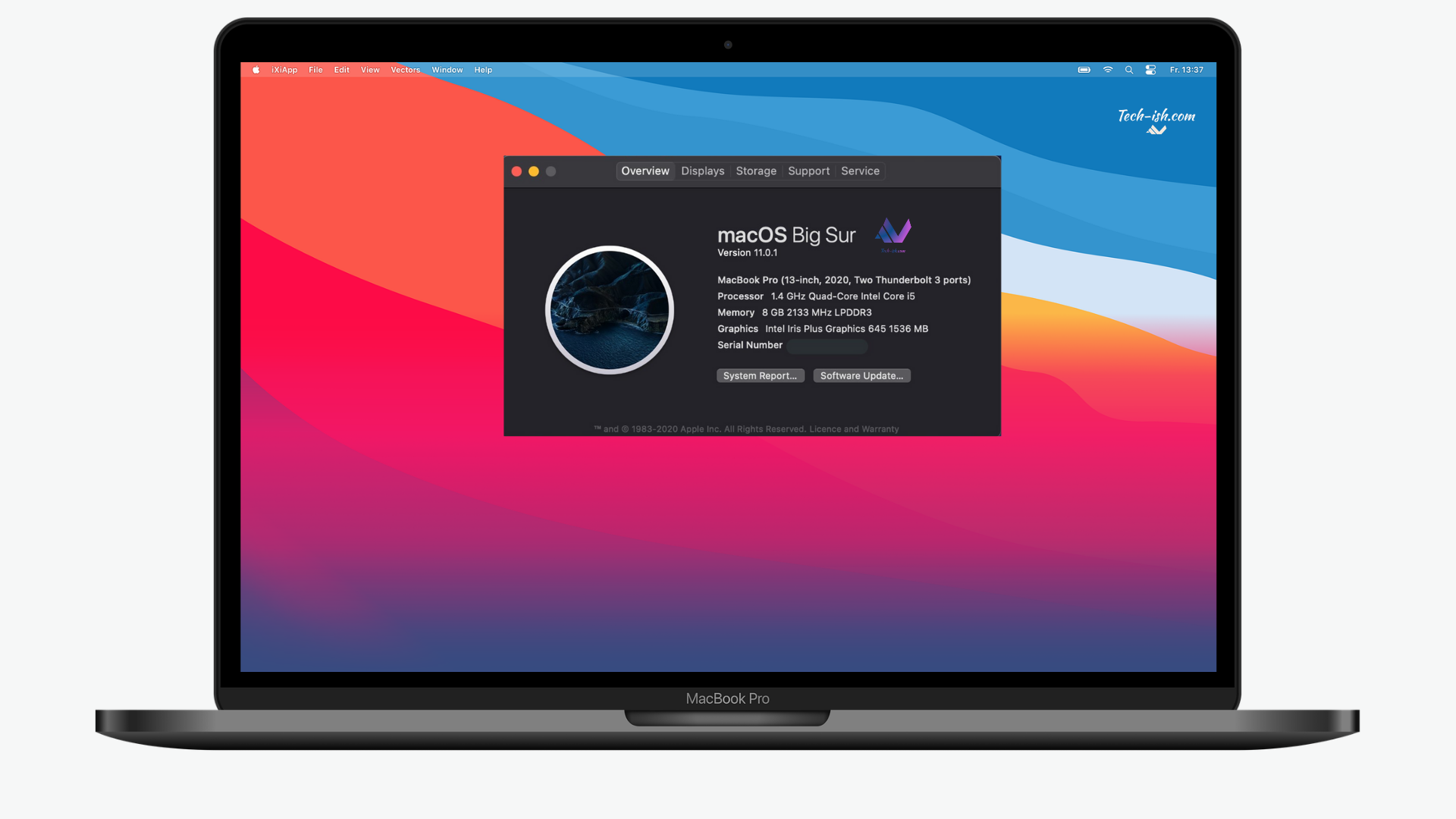Switch to the Storage tab

[755, 170]
